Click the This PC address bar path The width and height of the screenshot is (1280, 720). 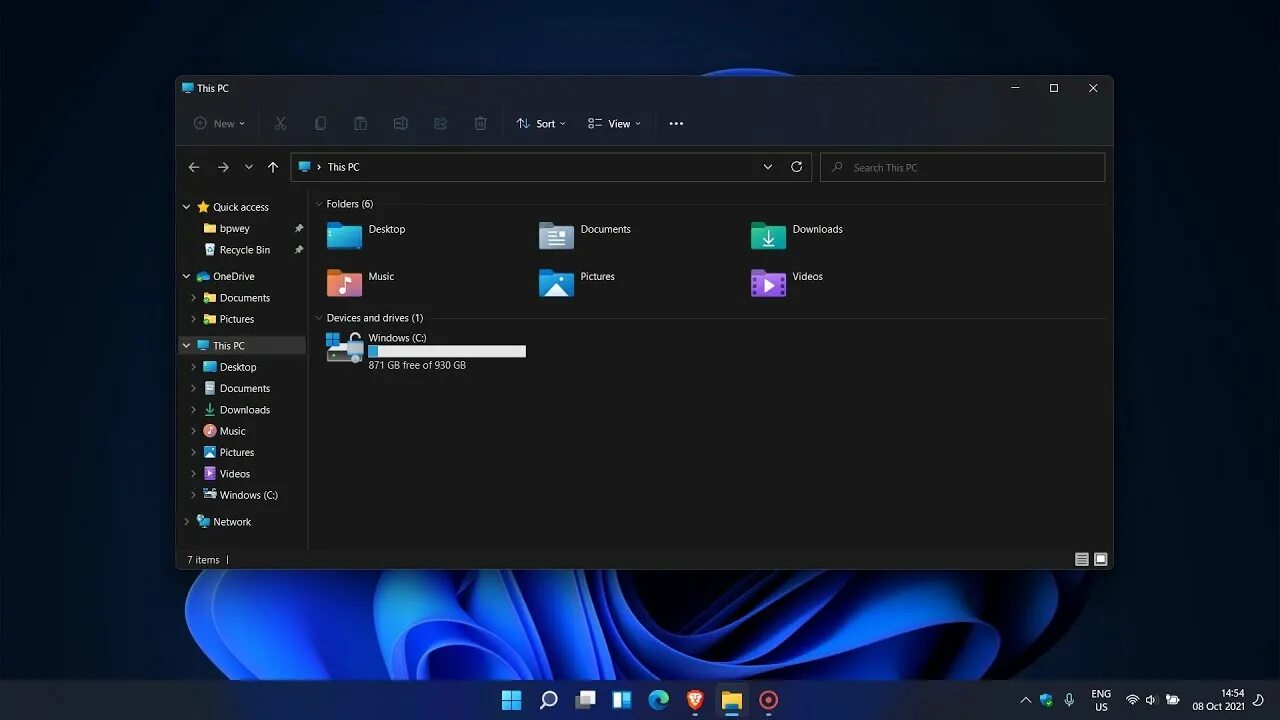point(343,167)
